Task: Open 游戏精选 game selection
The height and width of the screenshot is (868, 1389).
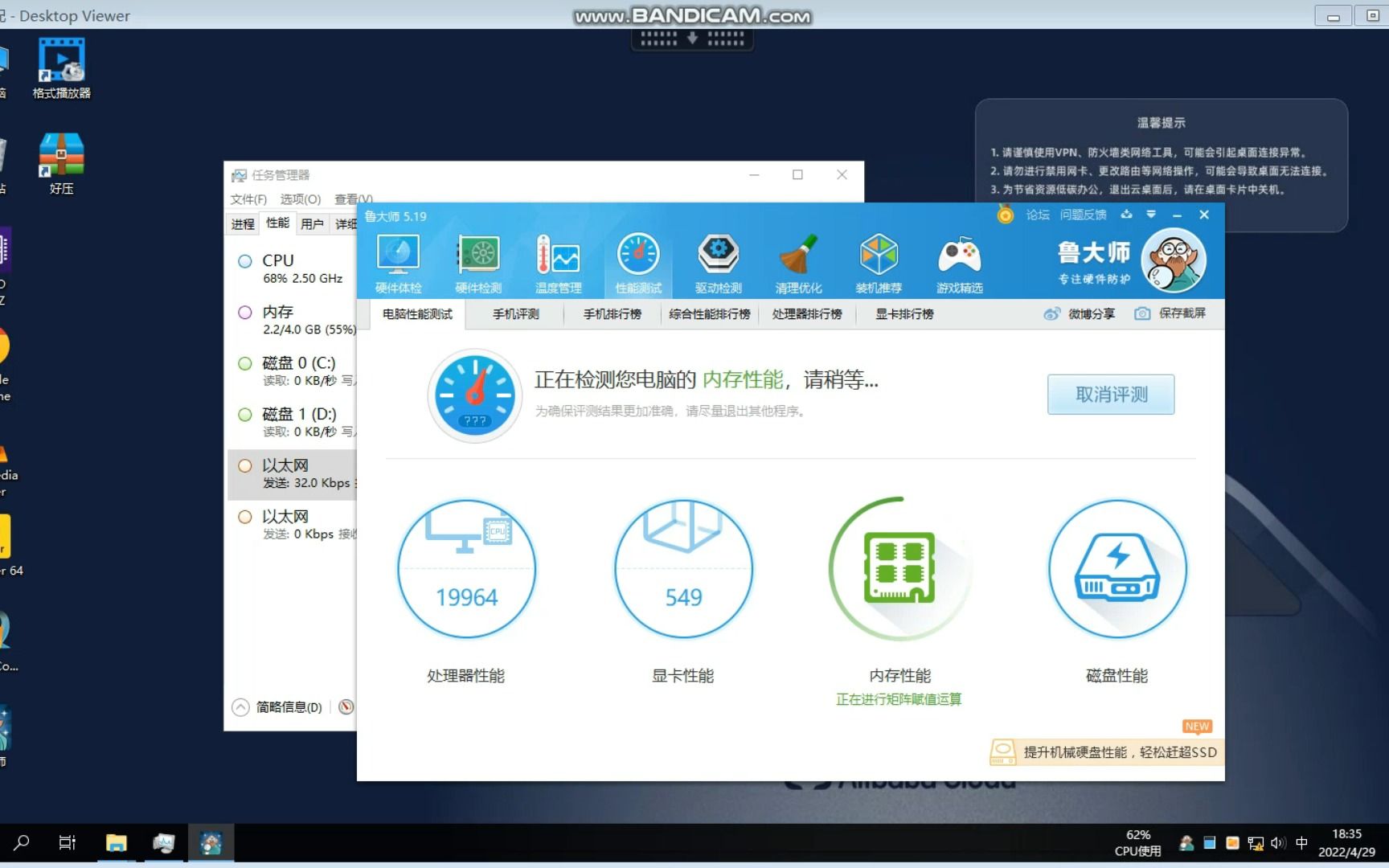Action: (x=960, y=261)
